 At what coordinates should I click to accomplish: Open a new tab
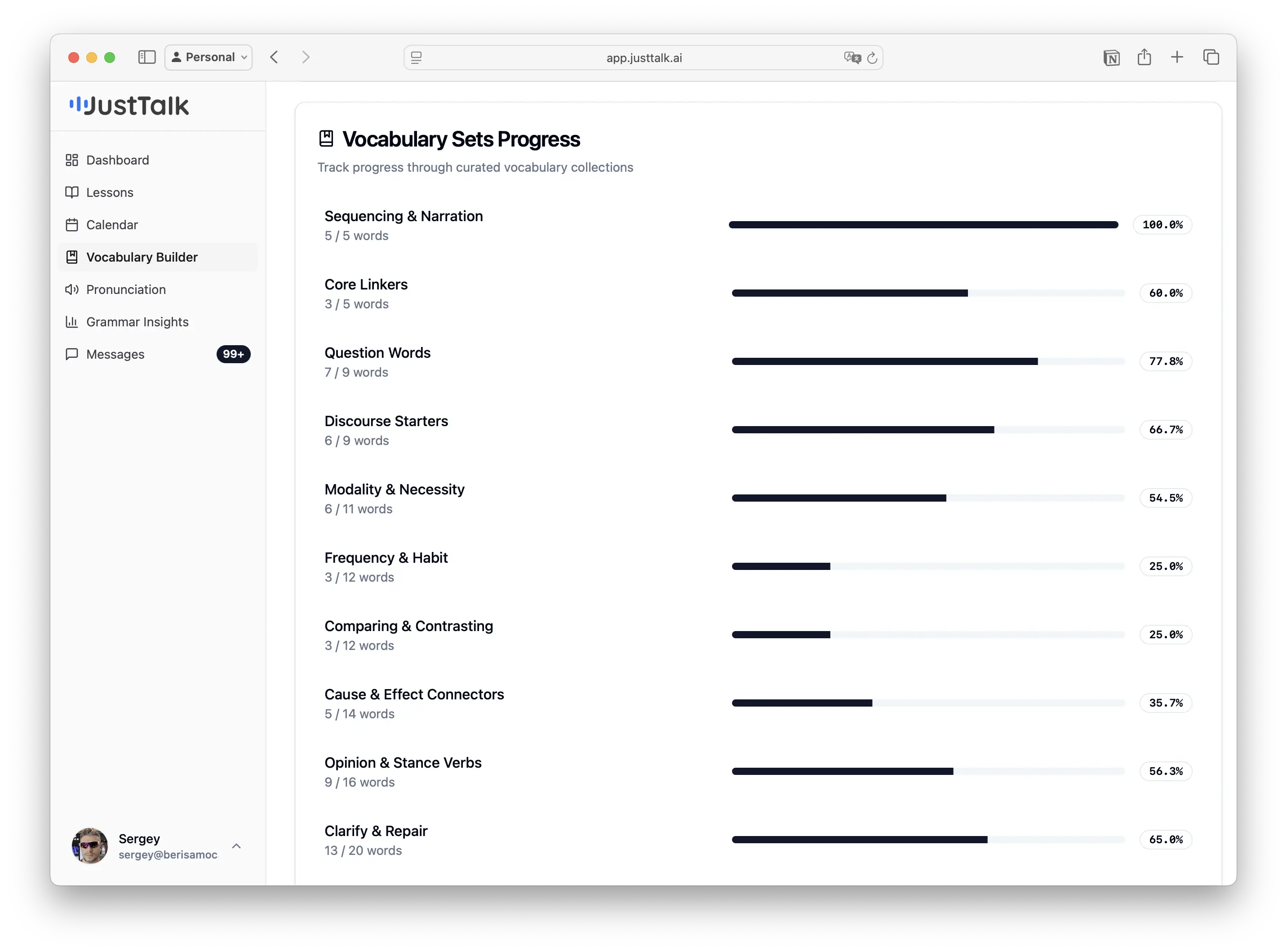[x=1176, y=57]
